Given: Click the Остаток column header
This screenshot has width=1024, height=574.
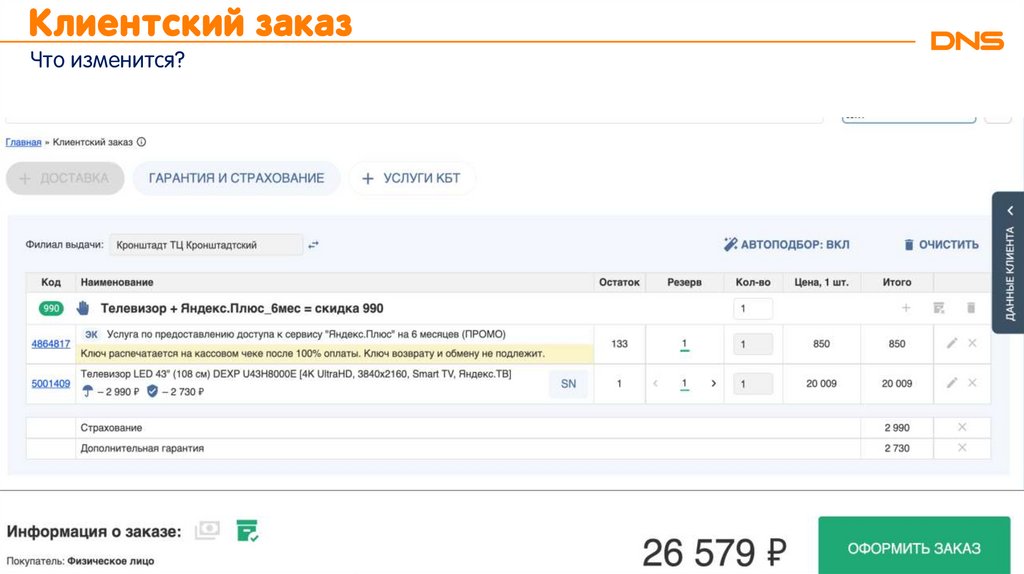Looking at the screenshot, I should 619,282.
